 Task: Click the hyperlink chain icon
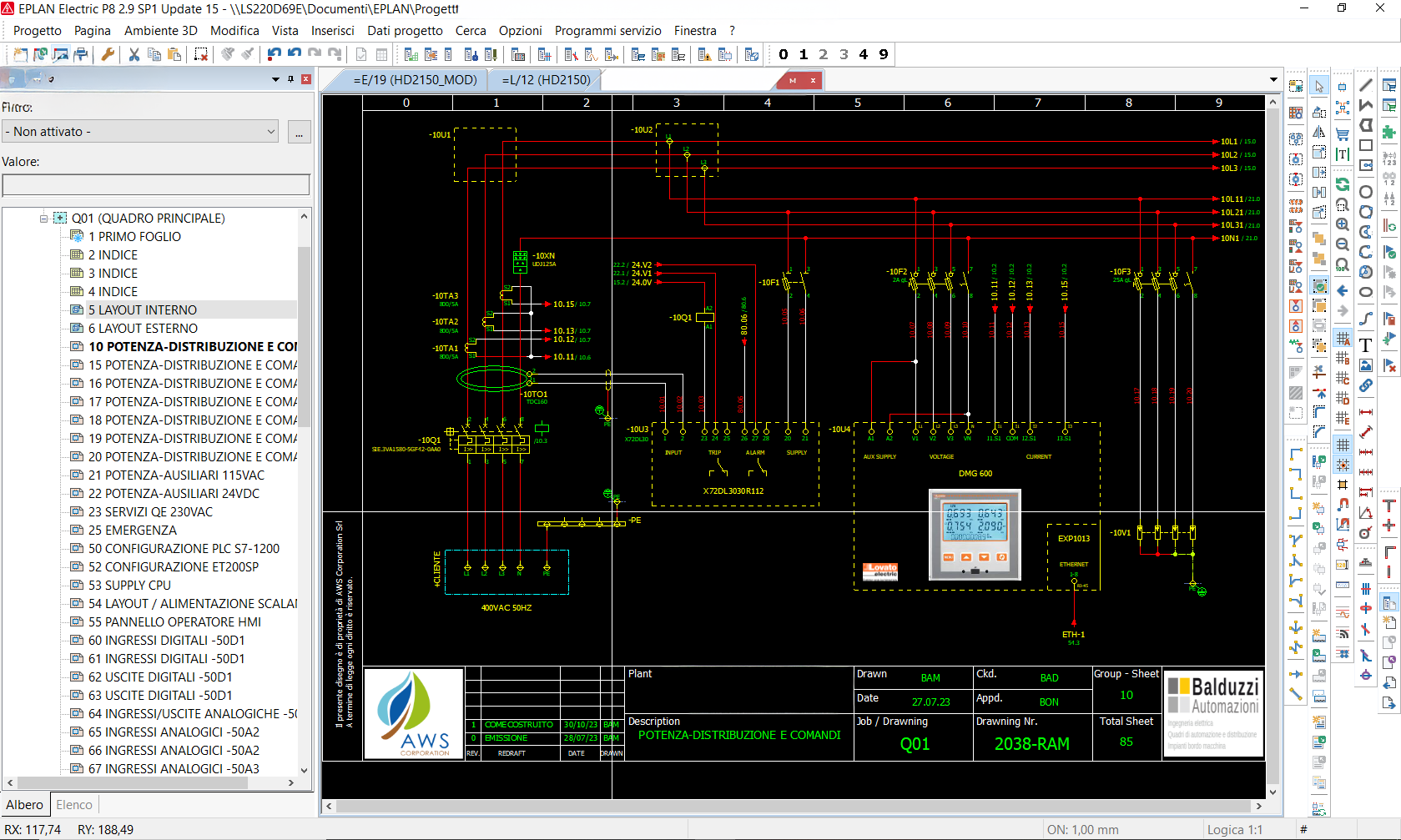tap(1365, 385)
